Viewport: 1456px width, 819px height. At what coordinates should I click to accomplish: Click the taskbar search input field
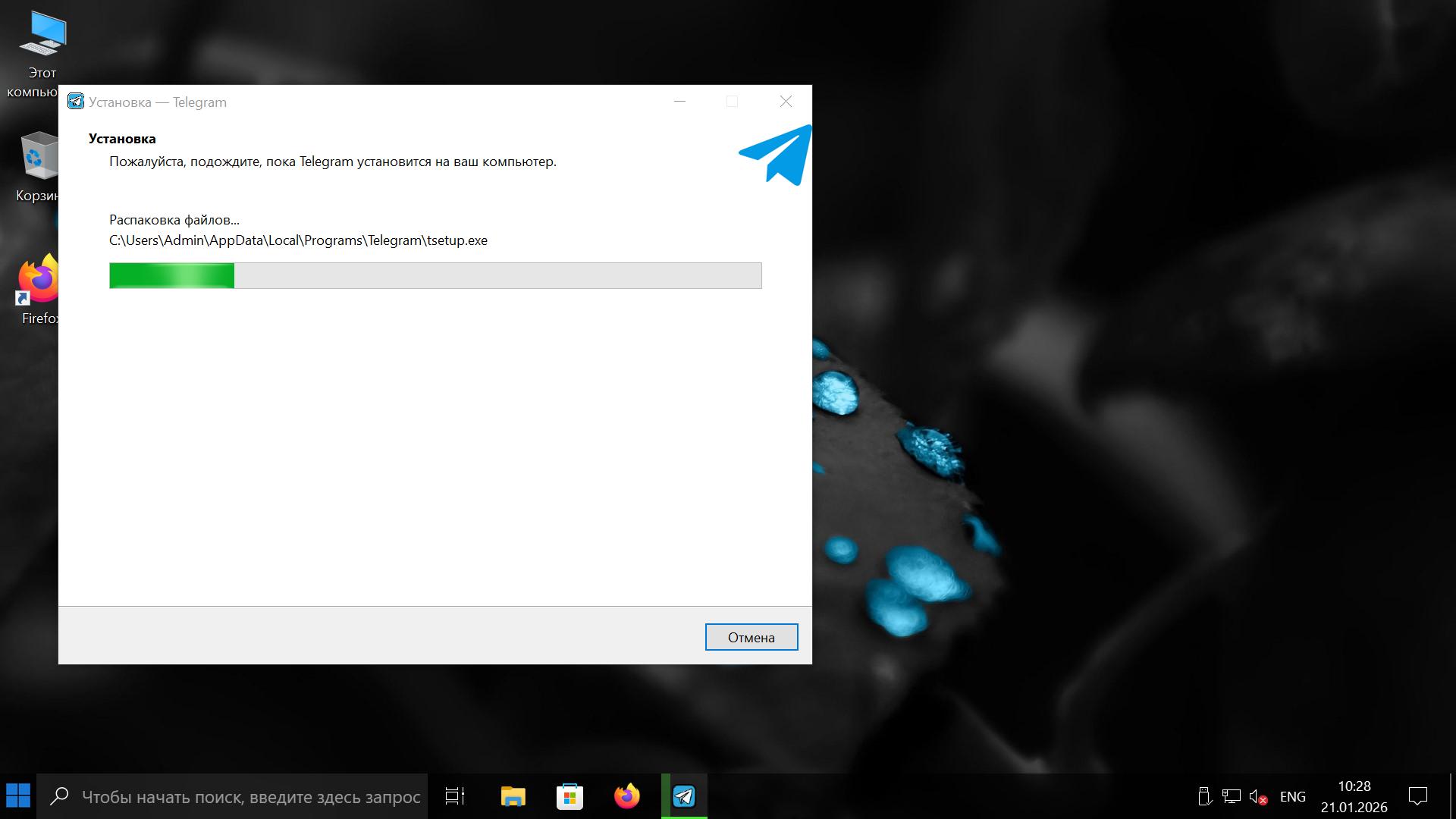coord(250,797)
